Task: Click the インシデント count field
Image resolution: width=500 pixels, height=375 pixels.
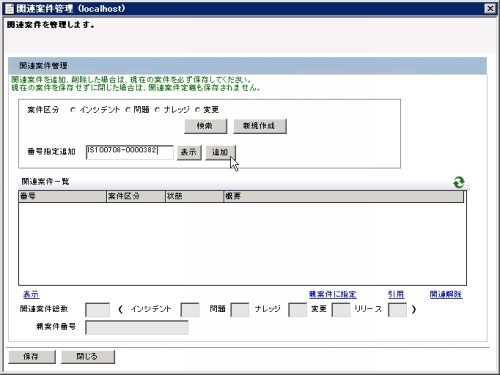Action: tap(190, 310)
